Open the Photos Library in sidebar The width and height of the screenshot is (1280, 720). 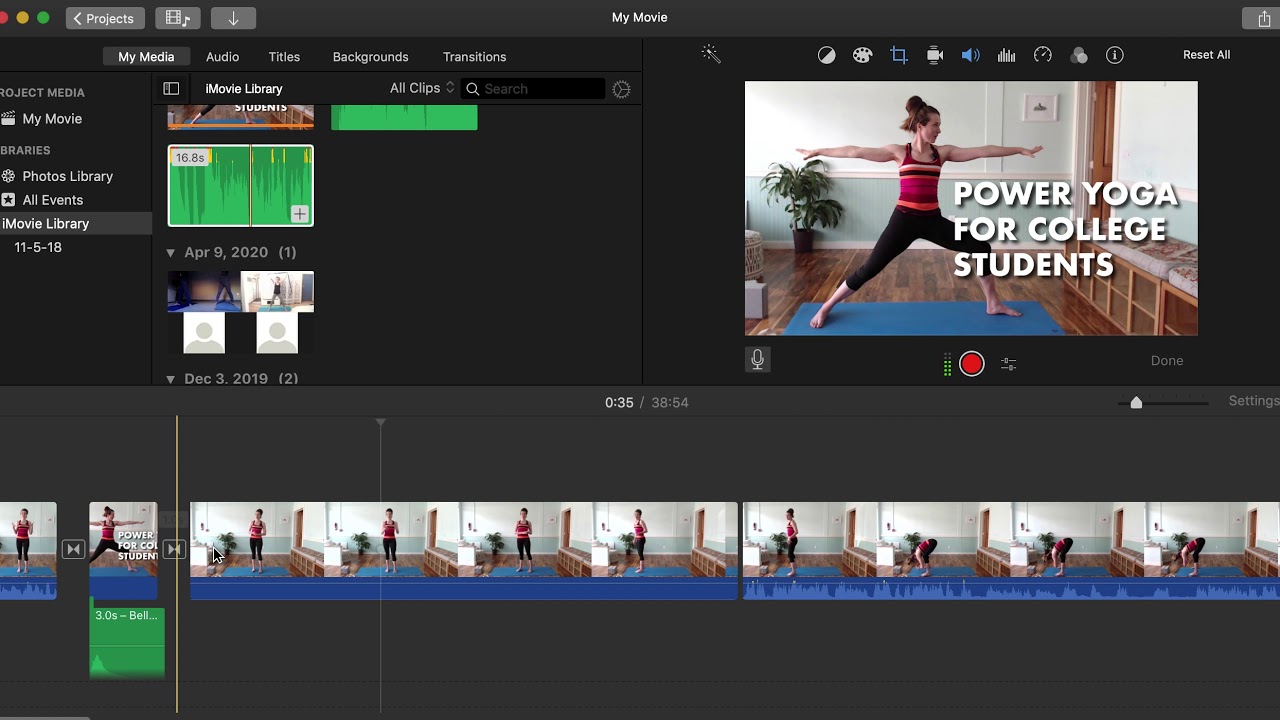[67, 176]
